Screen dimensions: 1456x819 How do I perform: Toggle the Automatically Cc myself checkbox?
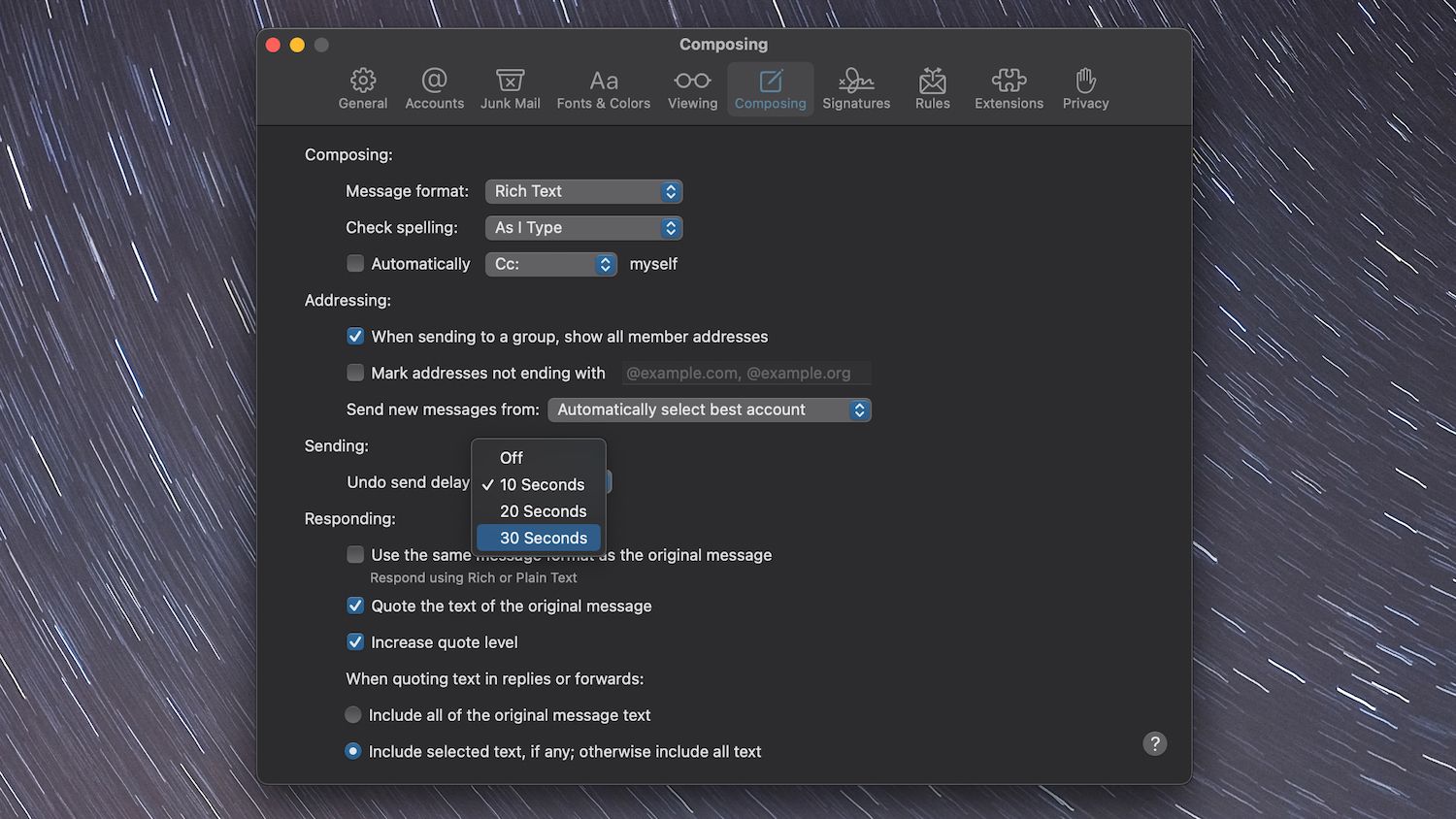click(355, 263)
